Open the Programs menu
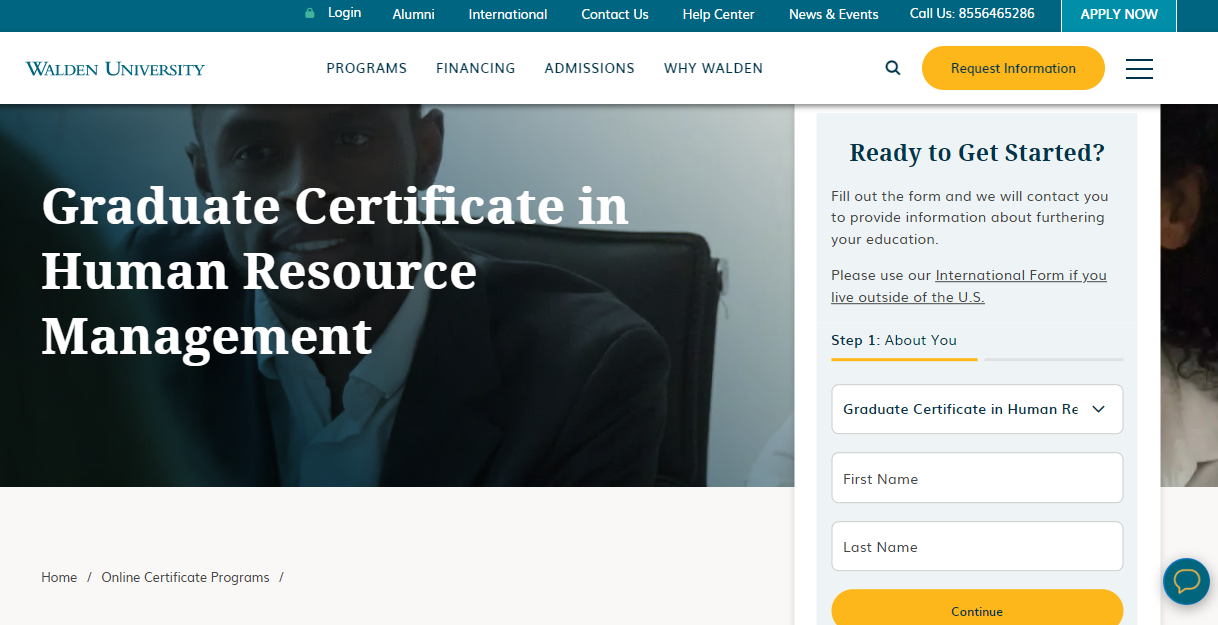Image resolution: width=1218 pixels, height=625 pixels. tap(367, 68)
